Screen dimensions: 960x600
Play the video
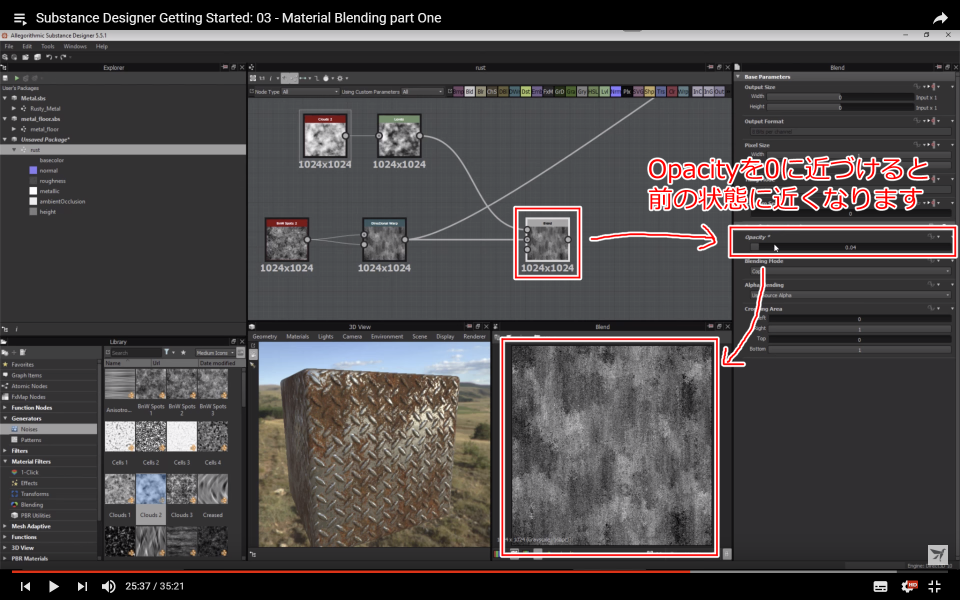click(x=53, y=587)
